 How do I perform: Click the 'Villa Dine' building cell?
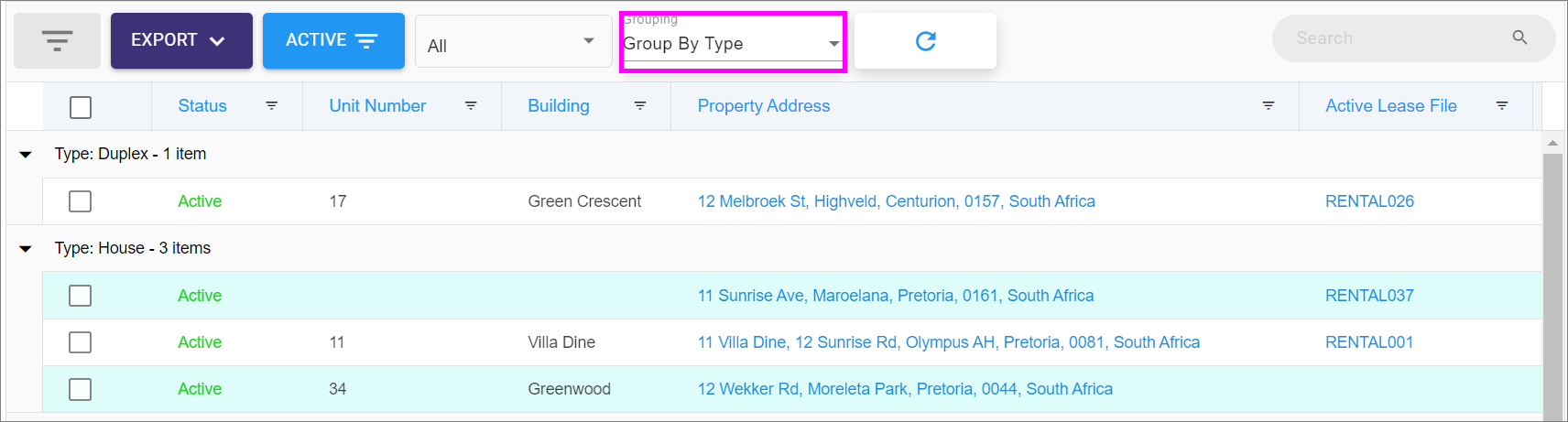561,342
